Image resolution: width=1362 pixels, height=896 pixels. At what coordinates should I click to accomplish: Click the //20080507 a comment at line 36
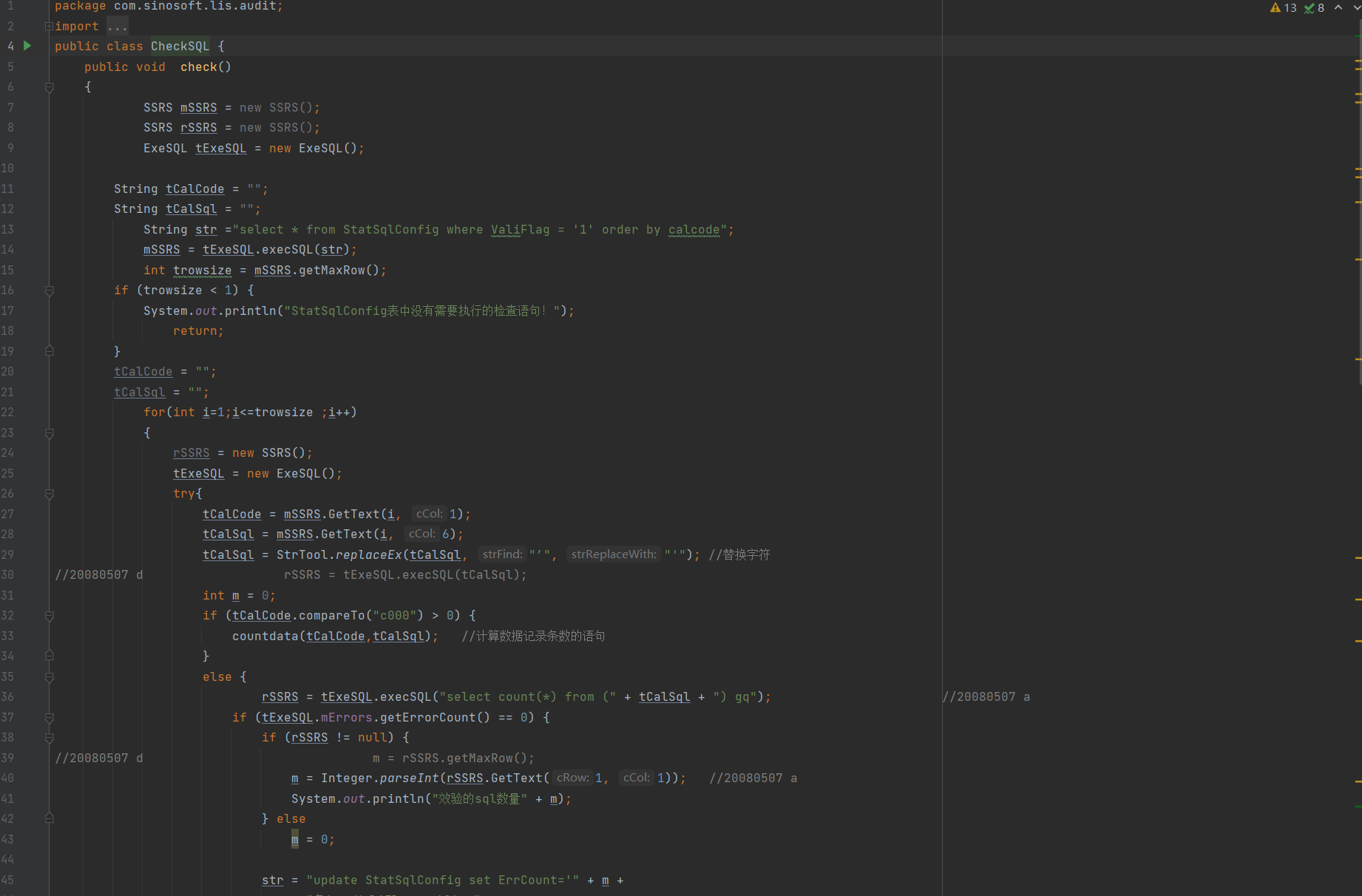pos(986,697)
